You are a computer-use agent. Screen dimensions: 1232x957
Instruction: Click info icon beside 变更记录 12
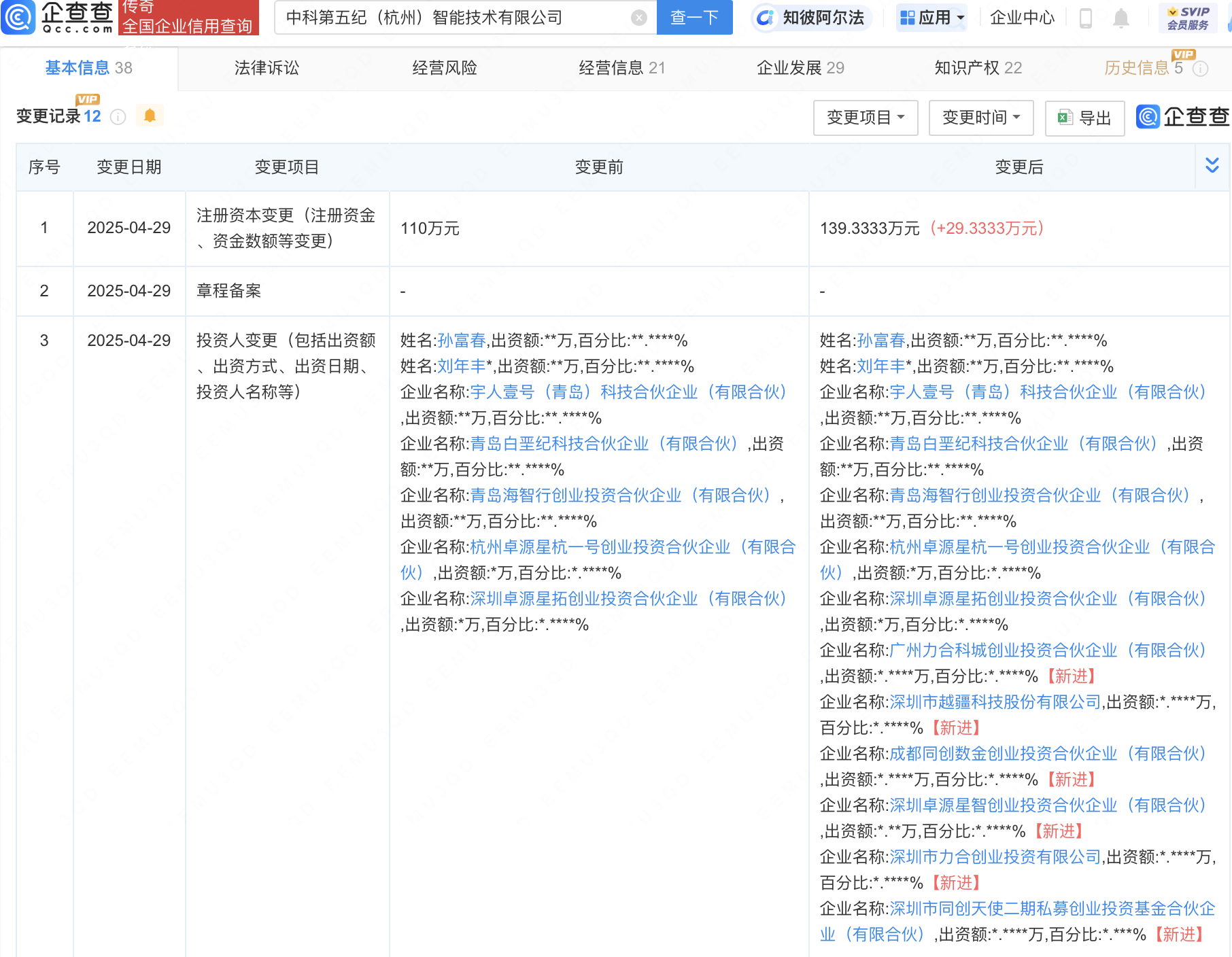[118, 117]
